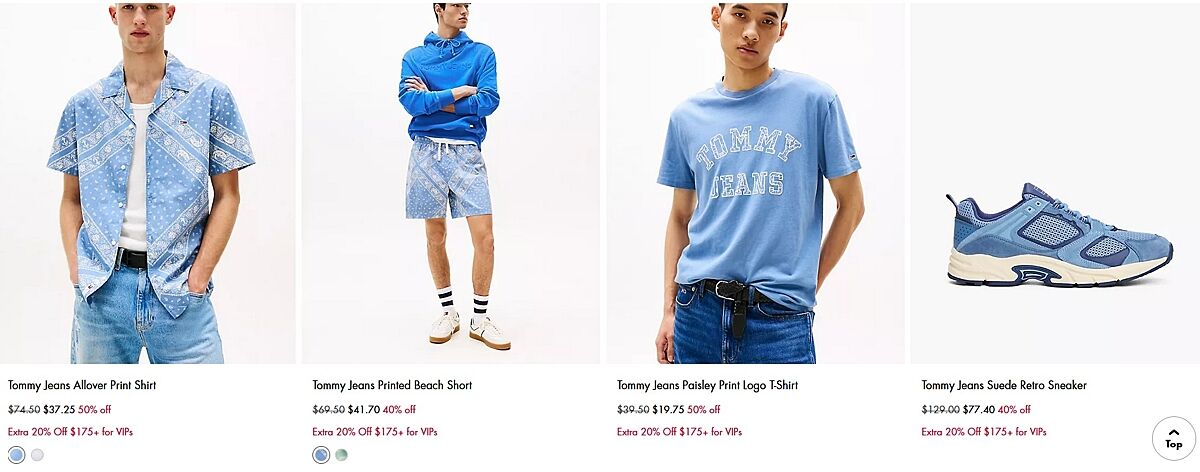Click the VIP offer under Printed Beach Short
This screenshot has width=1200, height=472.
pos(375,432)
